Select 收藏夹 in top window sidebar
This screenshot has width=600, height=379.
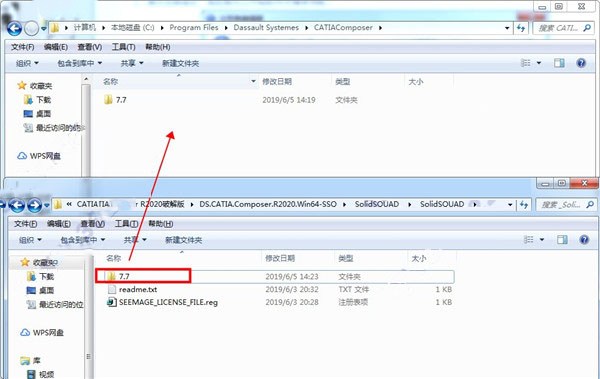(x=35, y=86)
